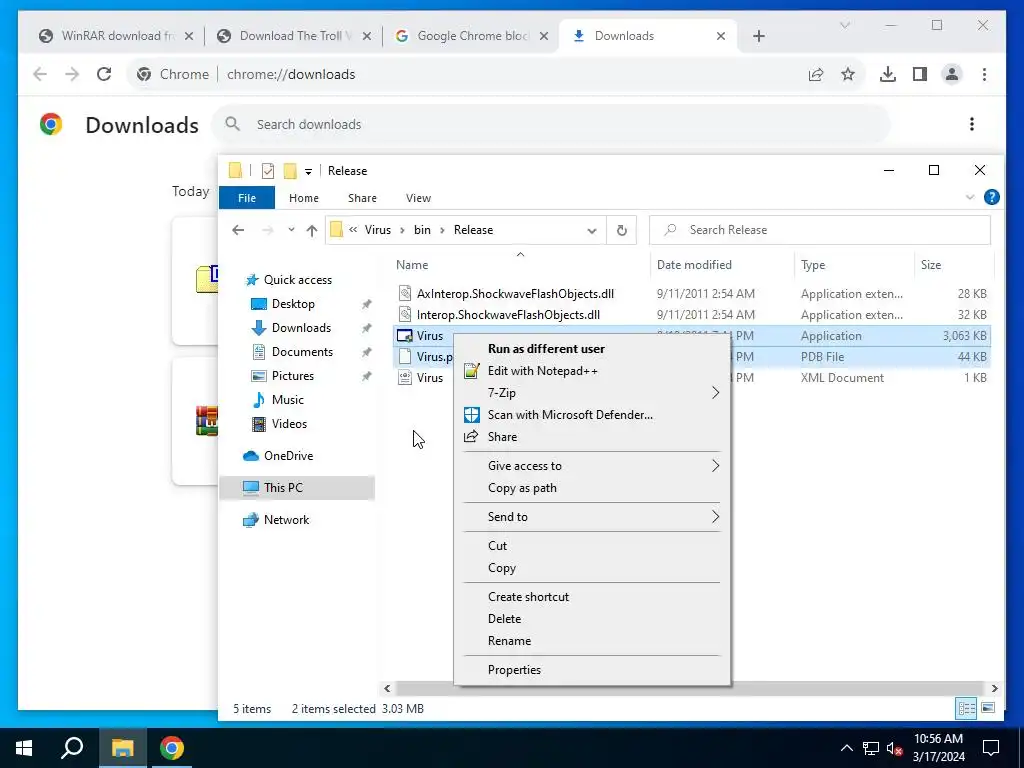
Task: Sort by the Date modified column header
Action: coord(694,264)
